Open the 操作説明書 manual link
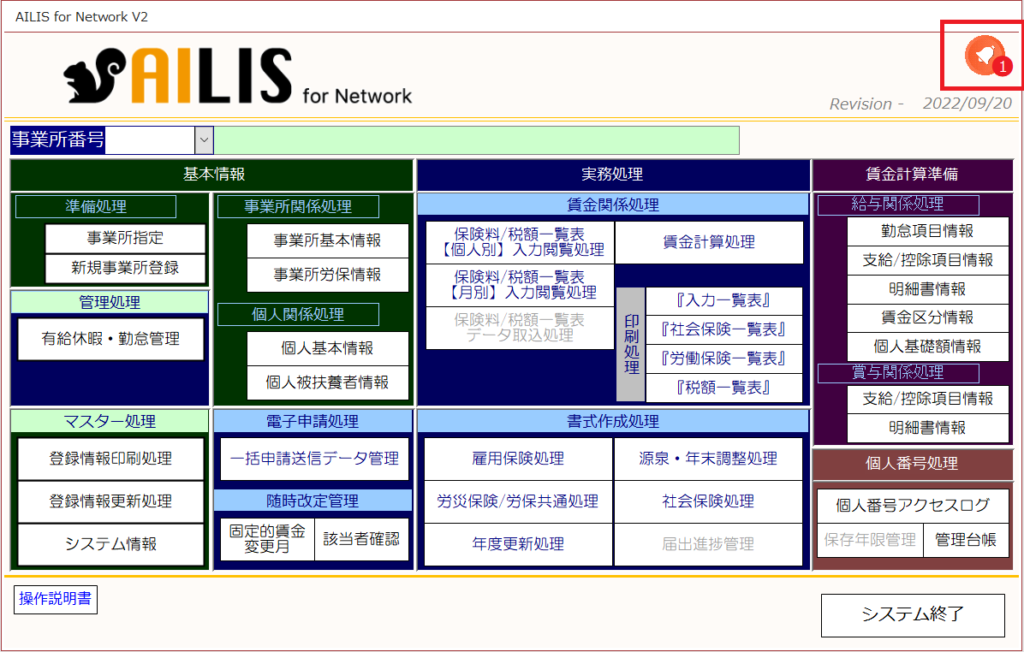This screenshot has width=1024, height=652. (55, 598)
